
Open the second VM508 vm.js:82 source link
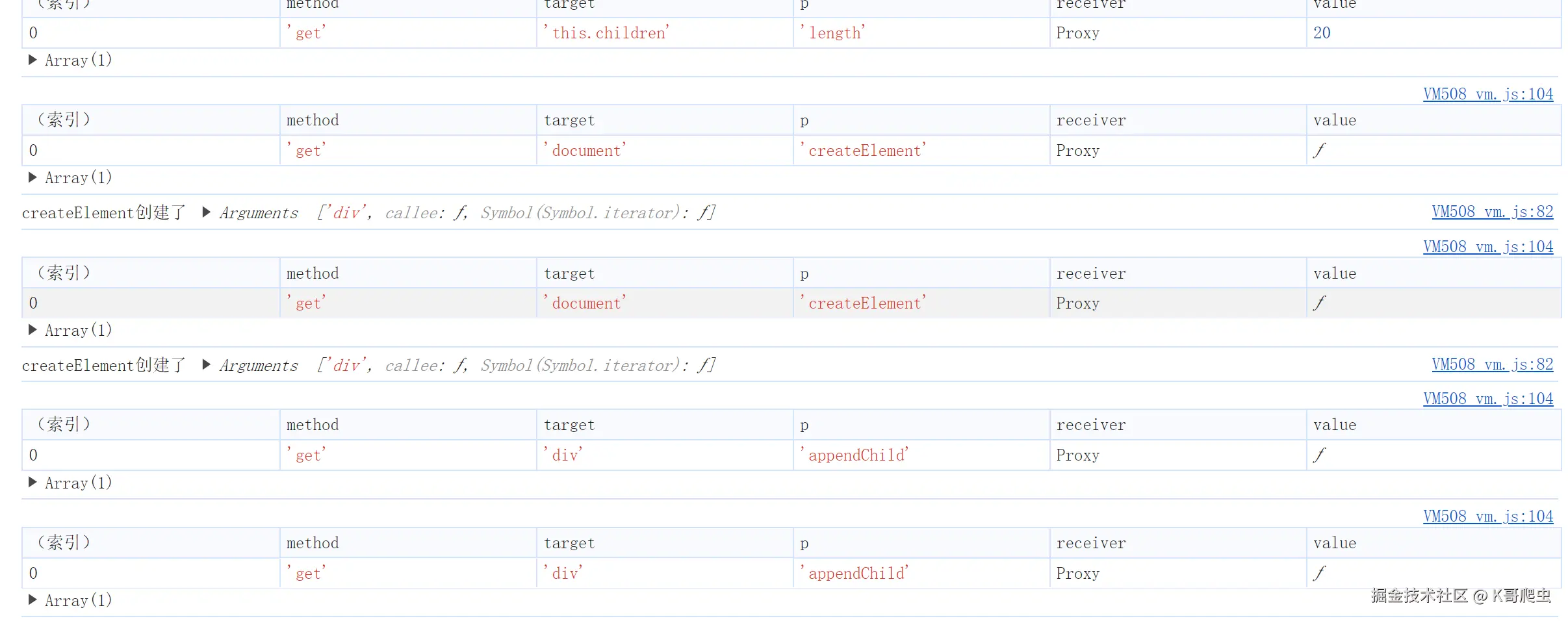click(1492, 364)
